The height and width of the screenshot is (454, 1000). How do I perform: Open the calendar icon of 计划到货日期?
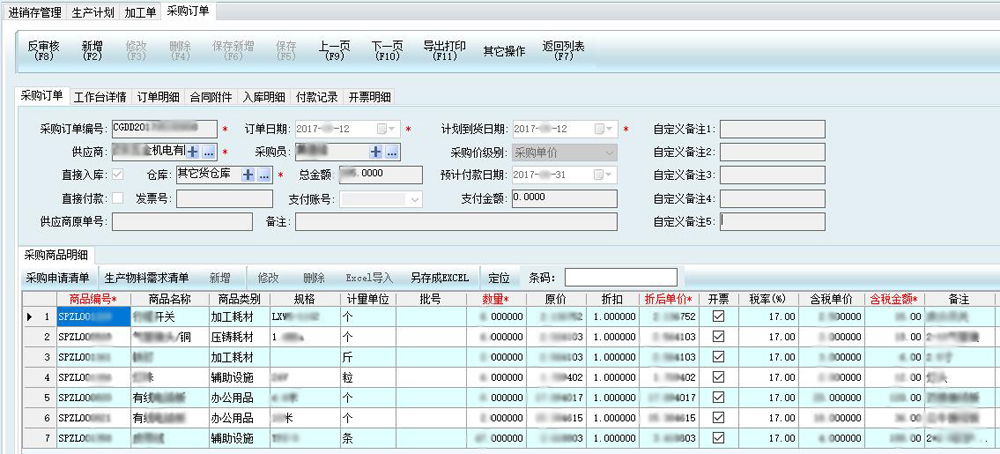tap(599, 129)
